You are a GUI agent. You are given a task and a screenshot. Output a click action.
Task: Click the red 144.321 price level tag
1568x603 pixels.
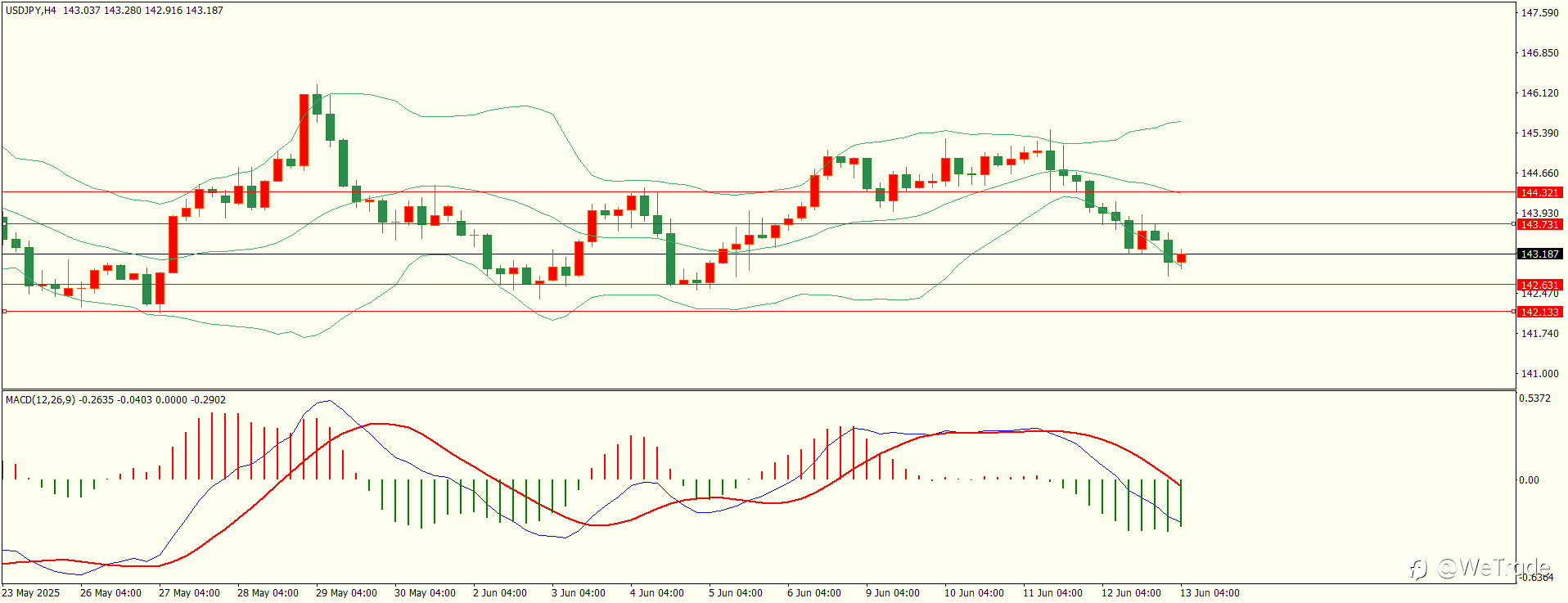pyautogui.click(x=1539, y=193)
